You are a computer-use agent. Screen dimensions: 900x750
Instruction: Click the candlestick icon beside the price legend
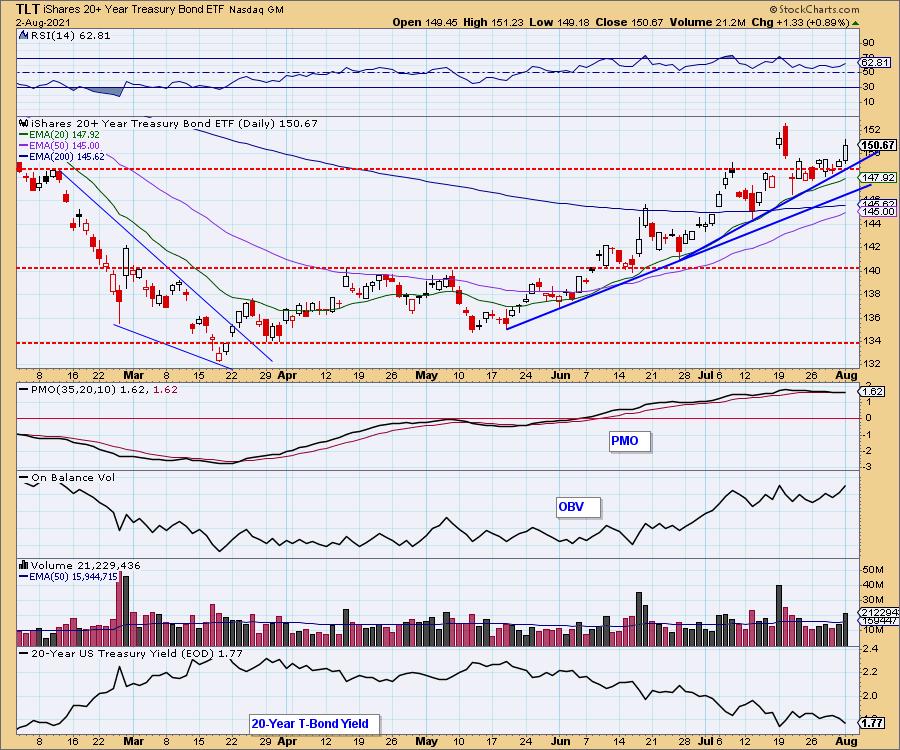point(24,123)
